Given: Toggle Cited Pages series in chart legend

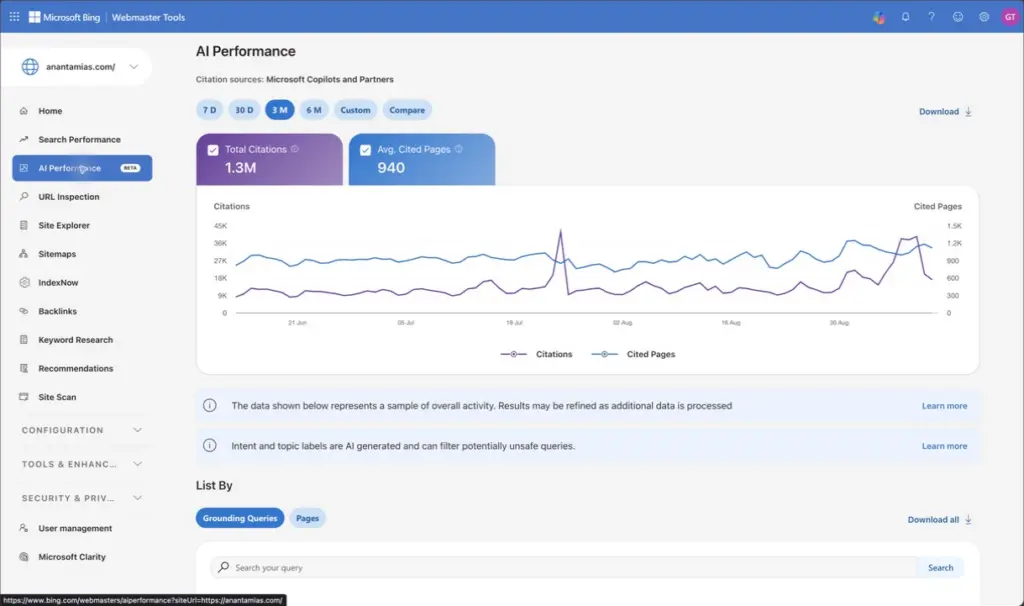Looking at the screenshot, I should point(633,354).
